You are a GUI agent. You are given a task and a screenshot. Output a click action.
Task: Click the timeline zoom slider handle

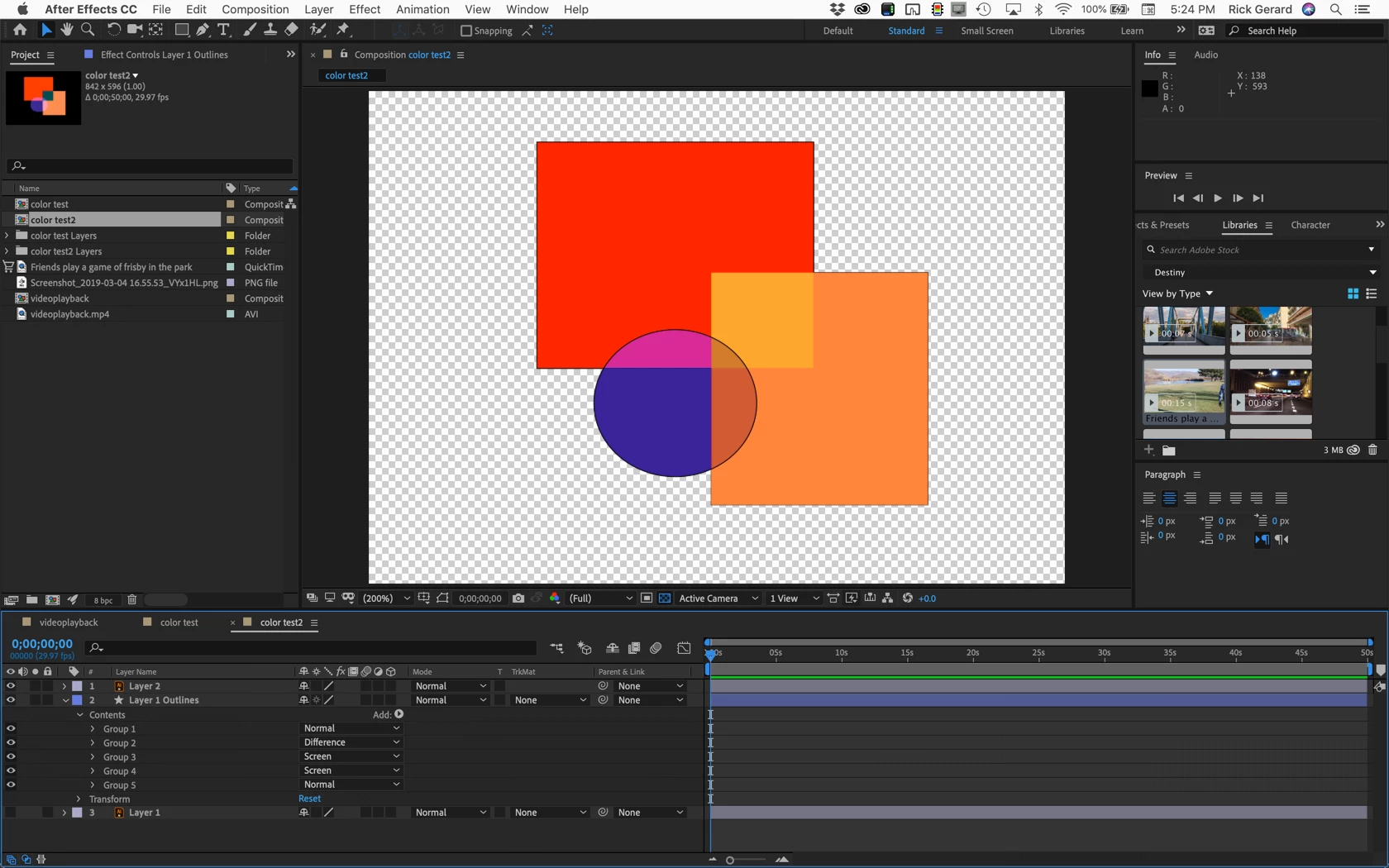730,861
